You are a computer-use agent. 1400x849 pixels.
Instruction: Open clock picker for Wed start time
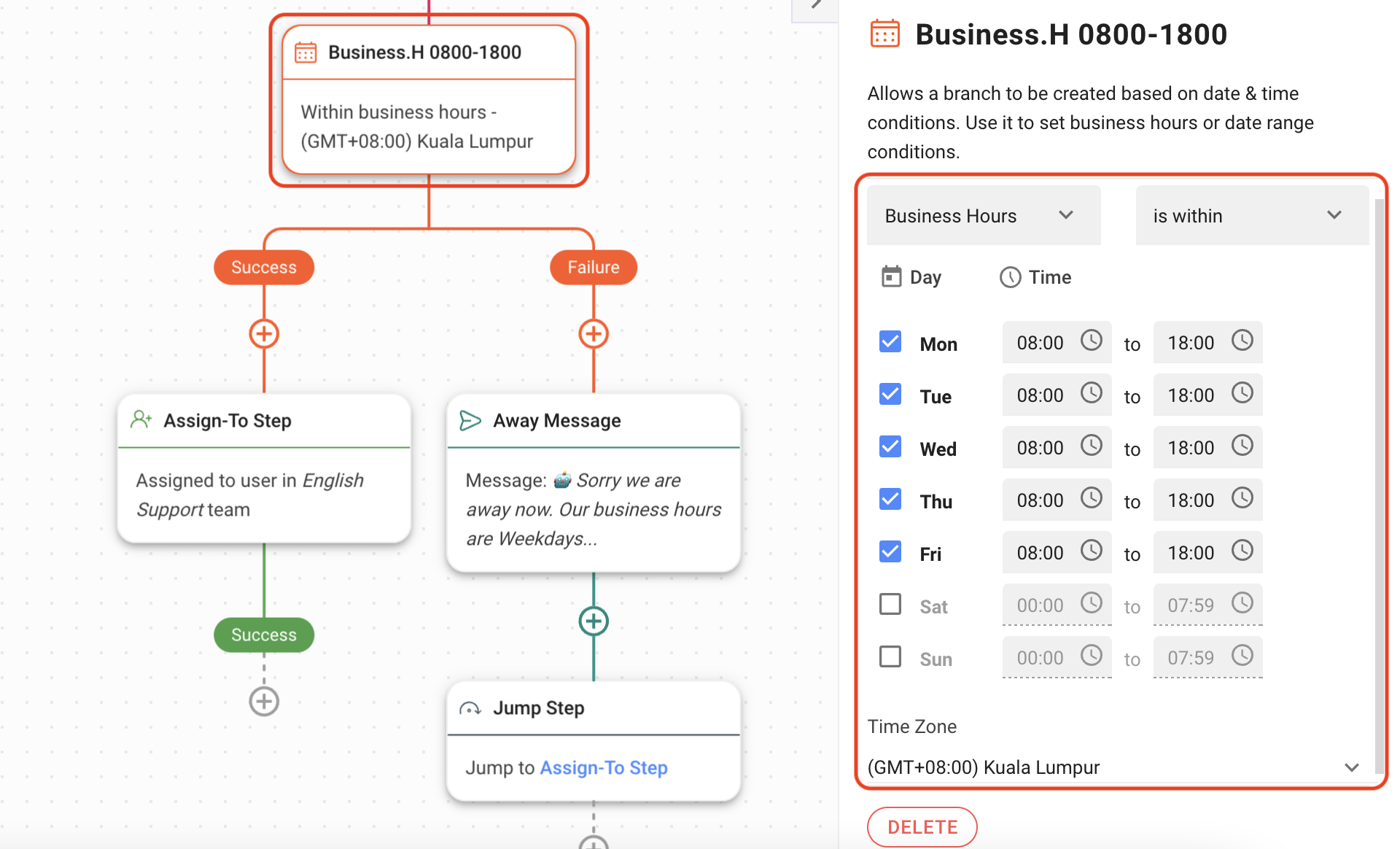coord(1092,446)
